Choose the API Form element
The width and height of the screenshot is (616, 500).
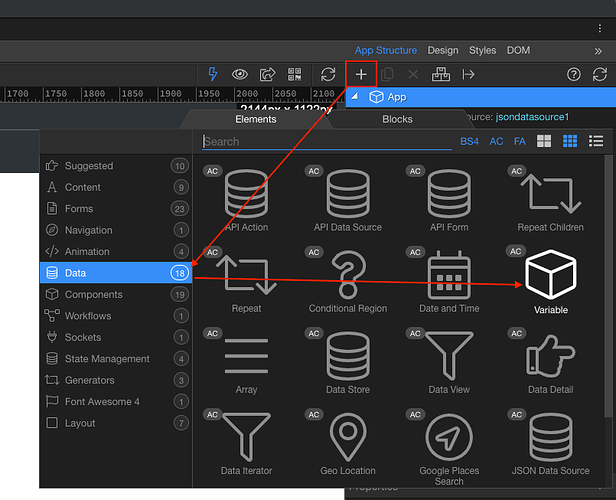(x=449, y=200)
